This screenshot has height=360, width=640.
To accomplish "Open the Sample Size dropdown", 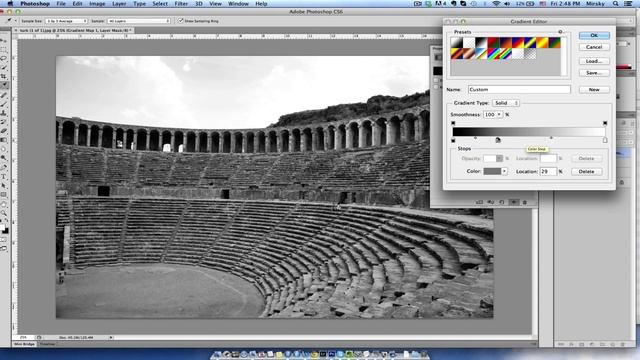I will point(66,21).
